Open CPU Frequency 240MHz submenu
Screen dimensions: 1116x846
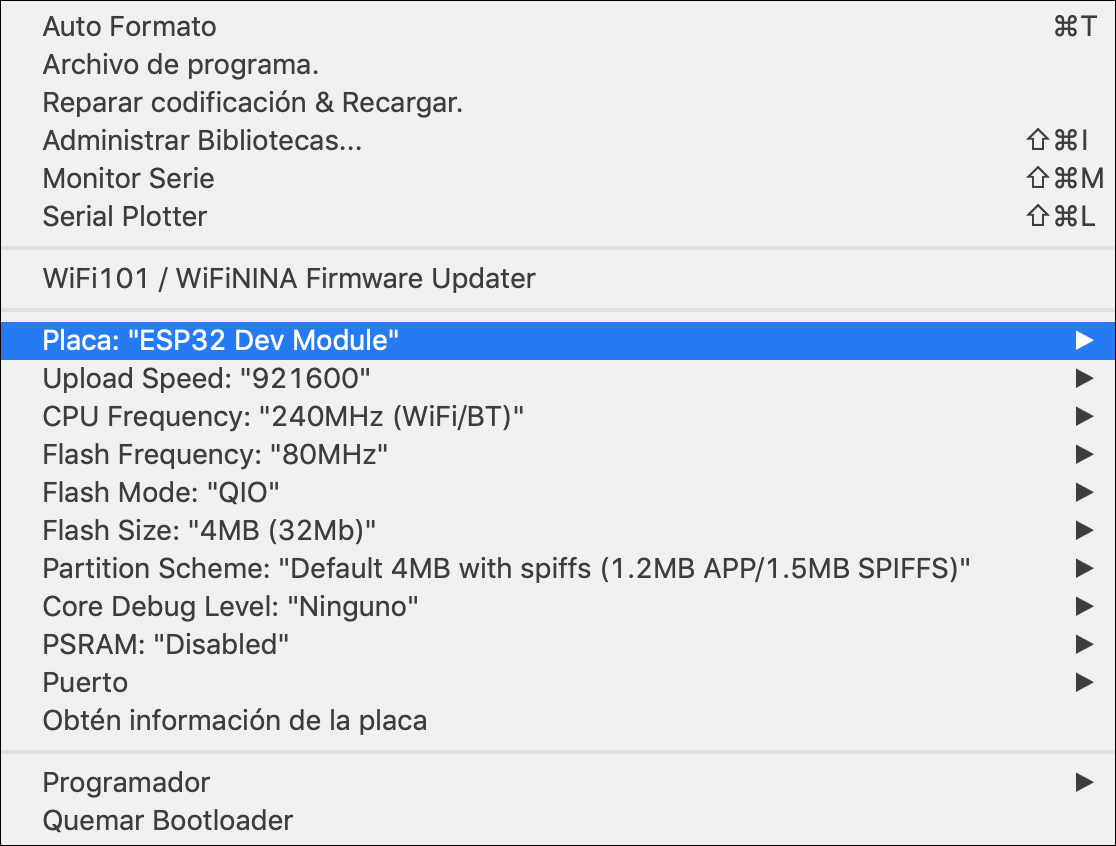(558, 416)
